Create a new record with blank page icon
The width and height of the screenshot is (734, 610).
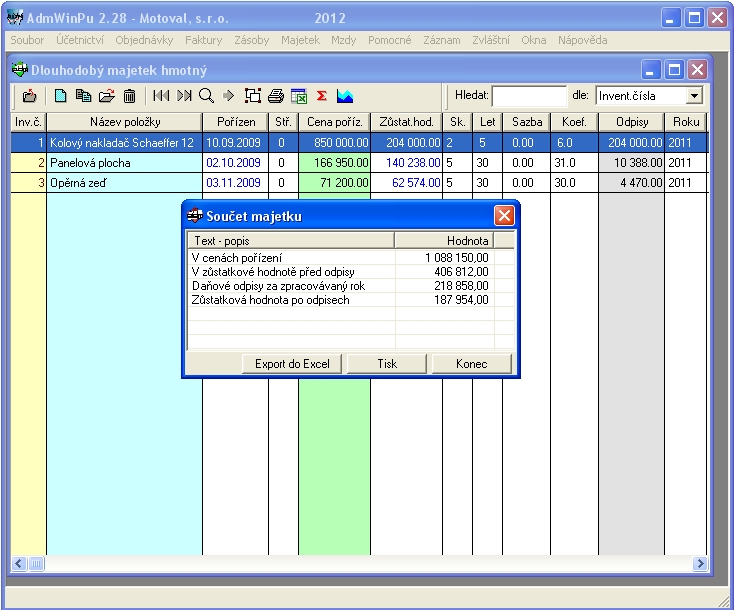(60, 96)
